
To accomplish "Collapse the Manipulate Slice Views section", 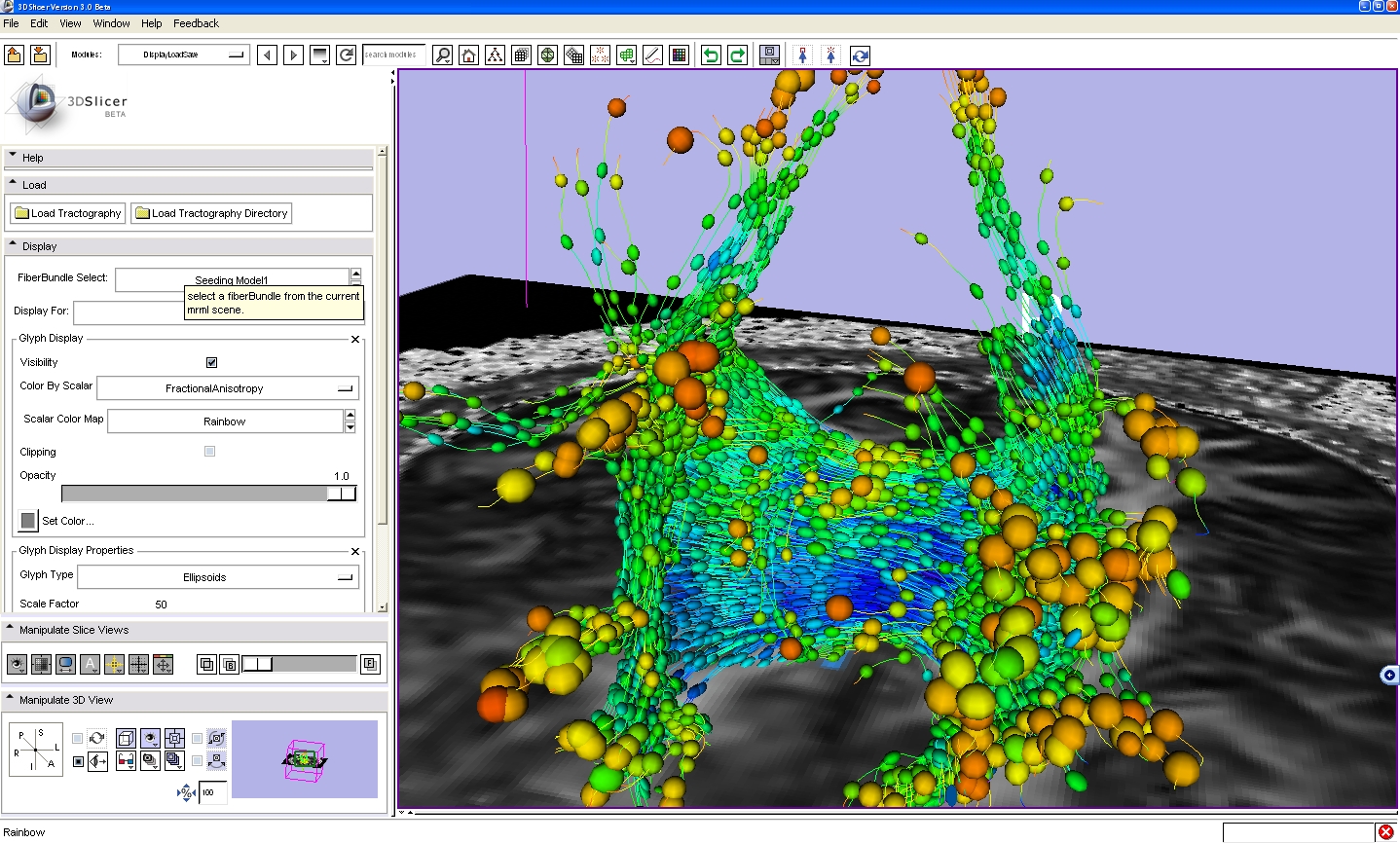I will coord(73,630).
